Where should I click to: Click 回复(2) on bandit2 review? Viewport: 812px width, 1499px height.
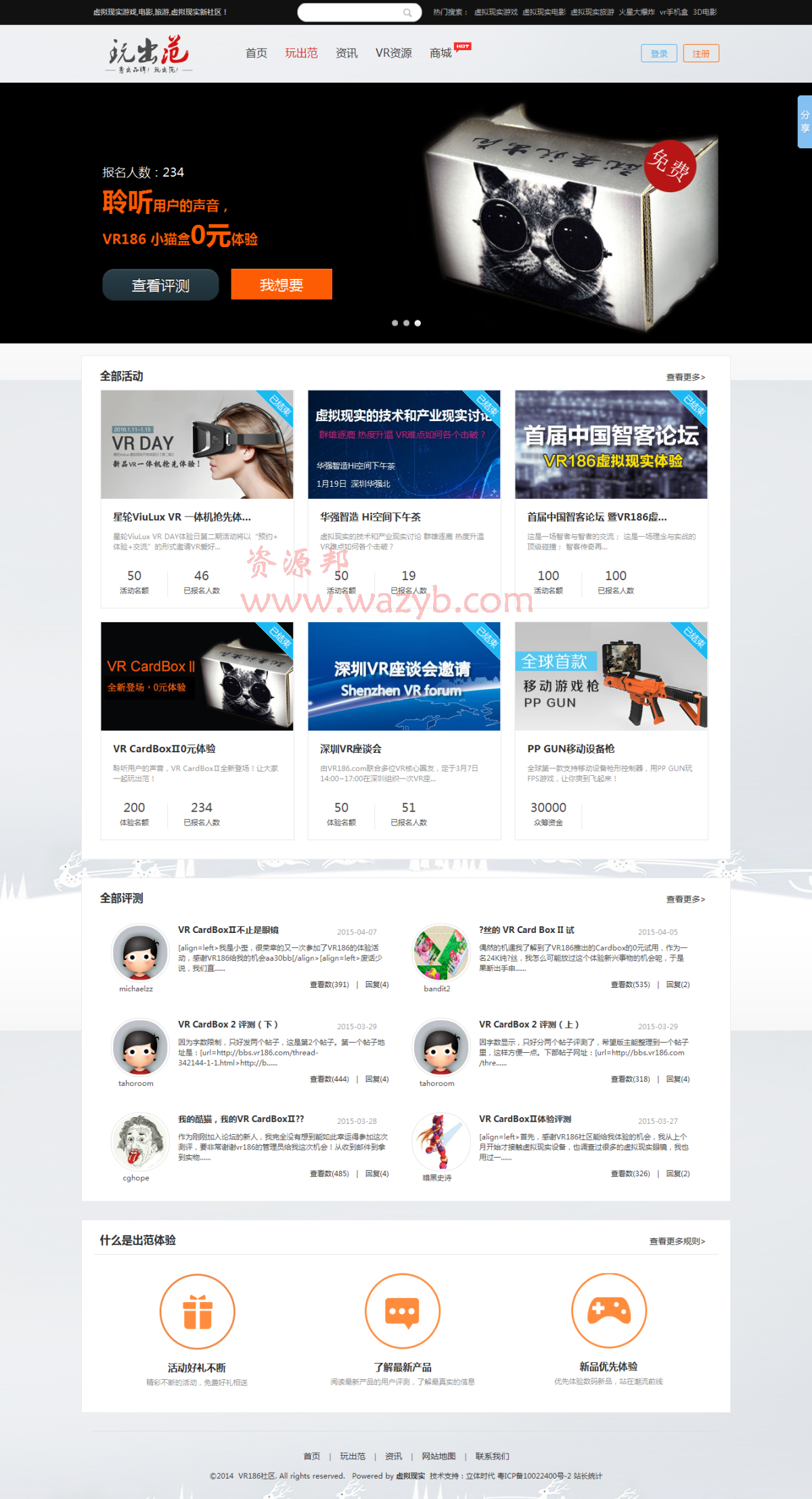(x=678, y=984)
